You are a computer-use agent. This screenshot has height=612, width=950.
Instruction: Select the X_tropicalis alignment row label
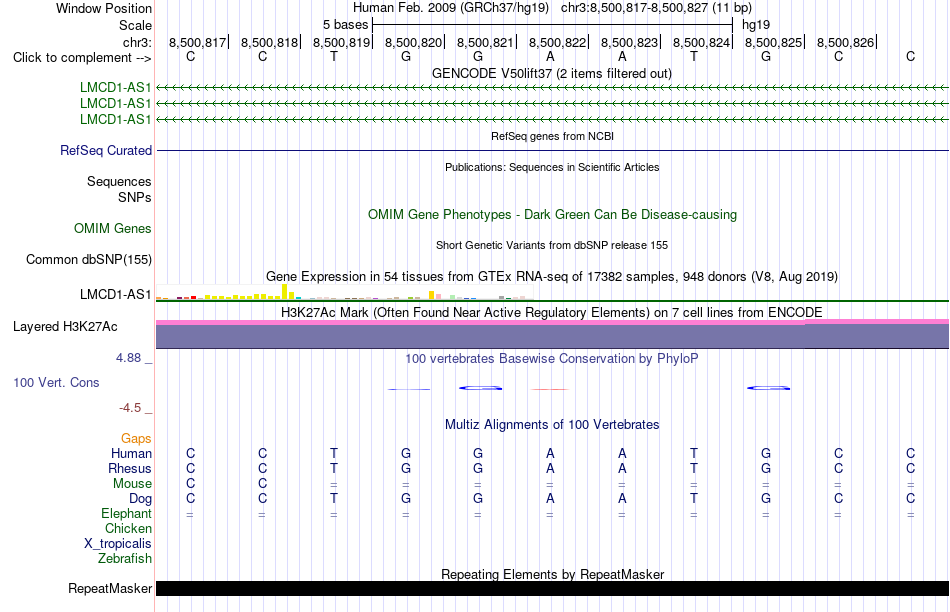click(118, 544)
